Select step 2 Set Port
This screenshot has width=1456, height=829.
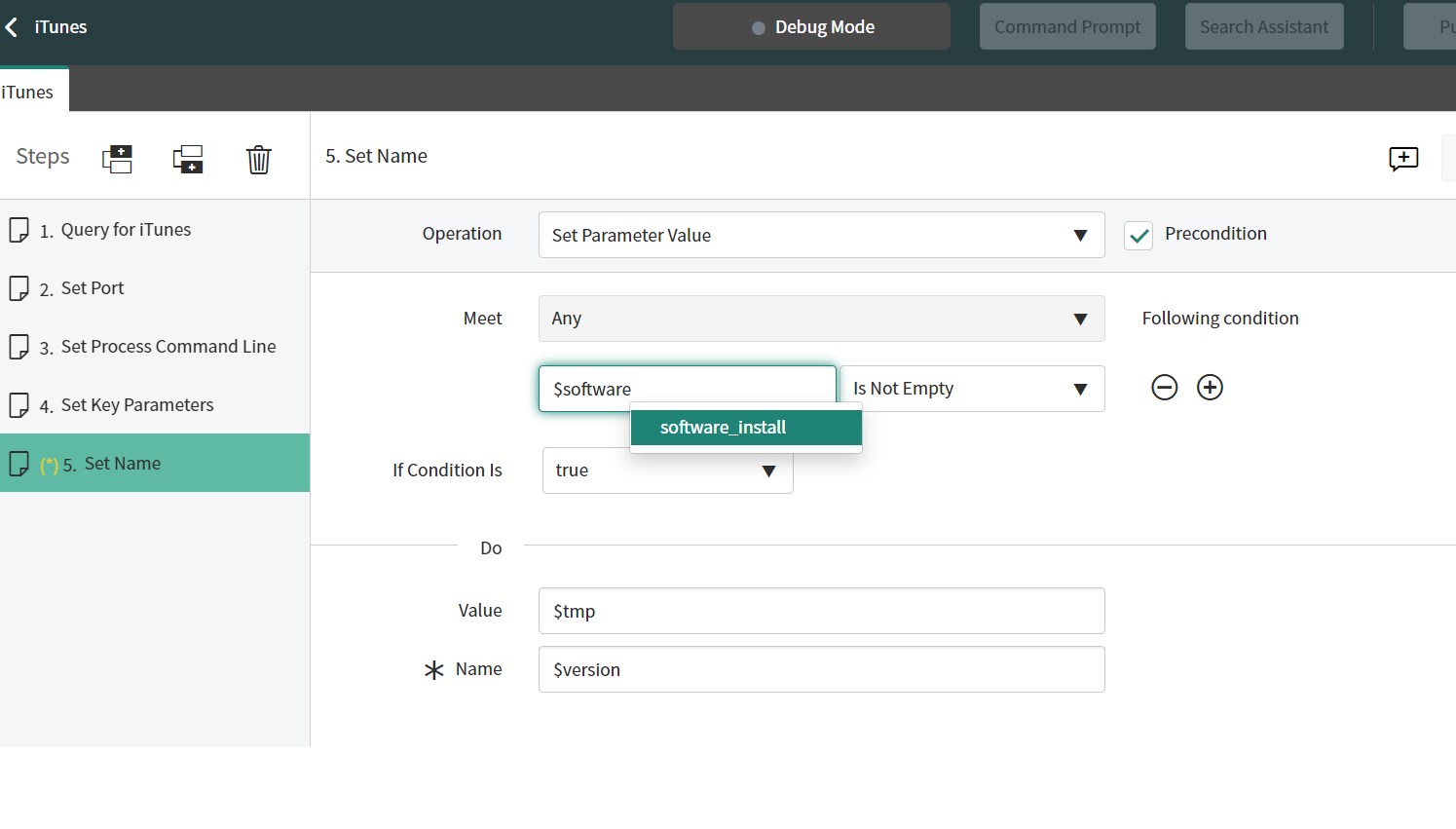(x=155, y=288)
